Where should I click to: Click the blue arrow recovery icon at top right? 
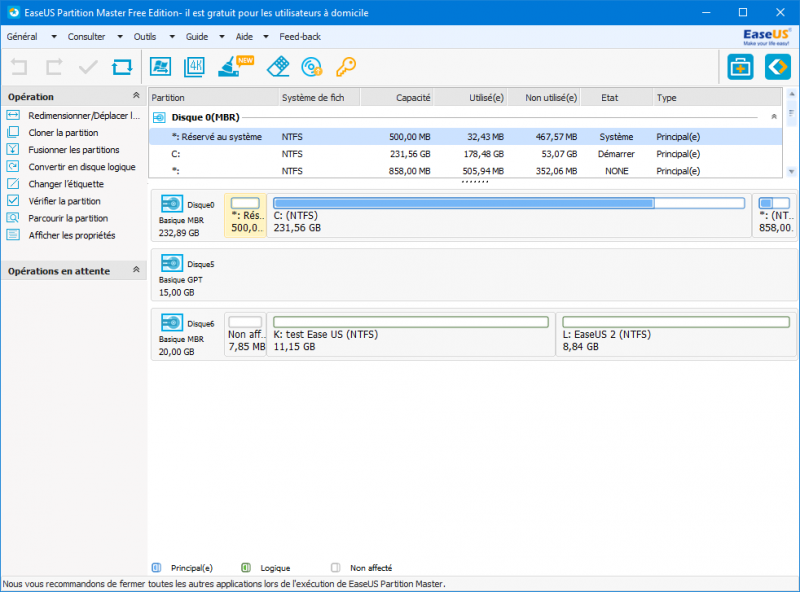pyautogui.click(x=778, y=67)
